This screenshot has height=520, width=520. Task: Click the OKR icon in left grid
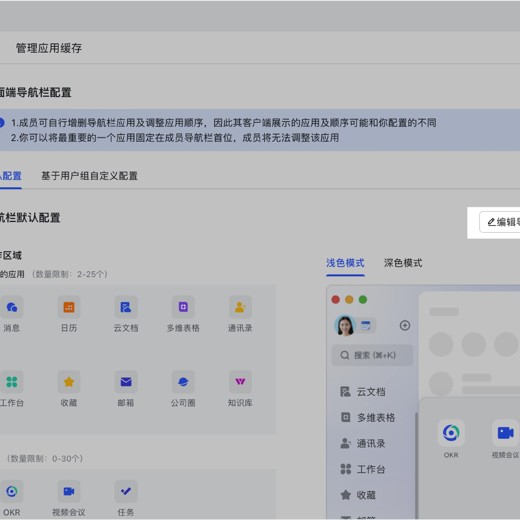[12, 491]
